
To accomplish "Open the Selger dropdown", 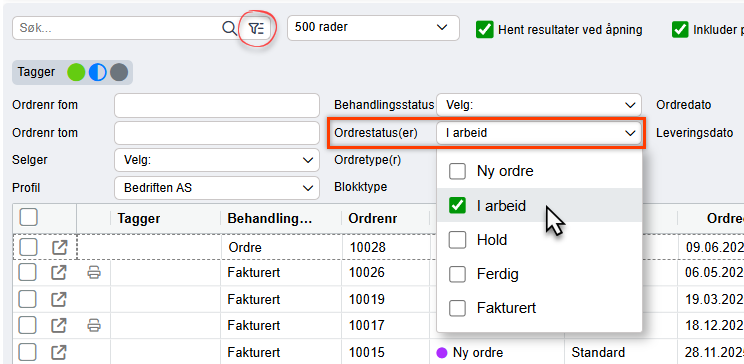I will tap(217, 160).
